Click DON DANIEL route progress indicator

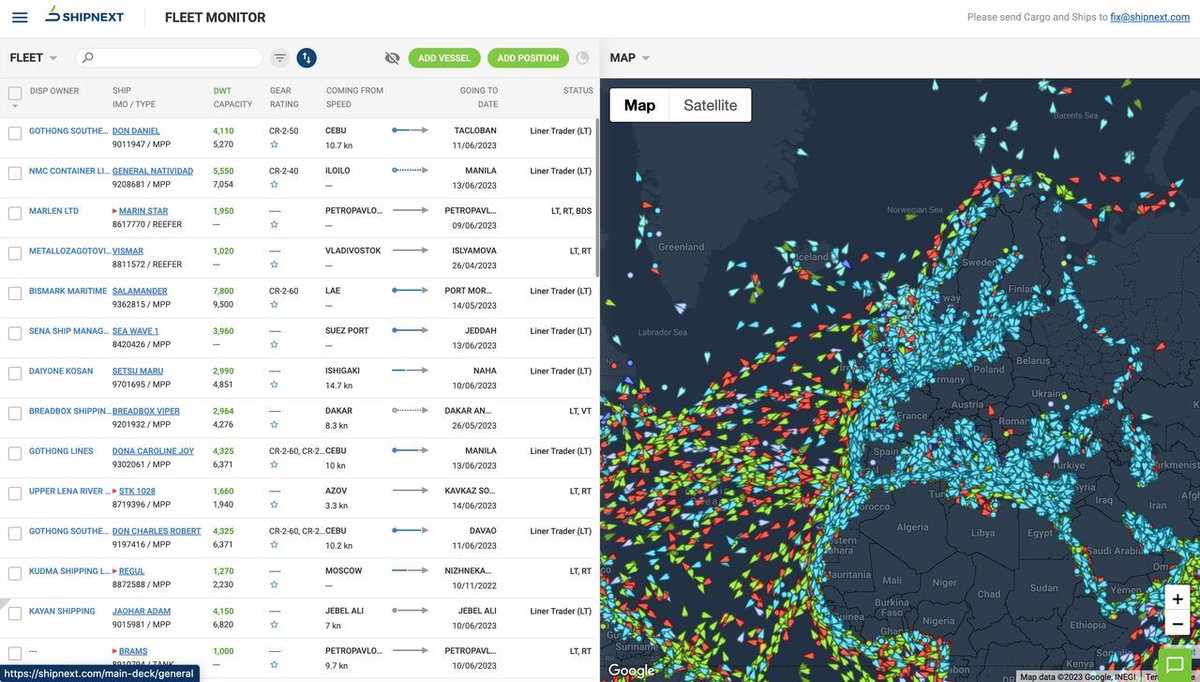[410, 131]
